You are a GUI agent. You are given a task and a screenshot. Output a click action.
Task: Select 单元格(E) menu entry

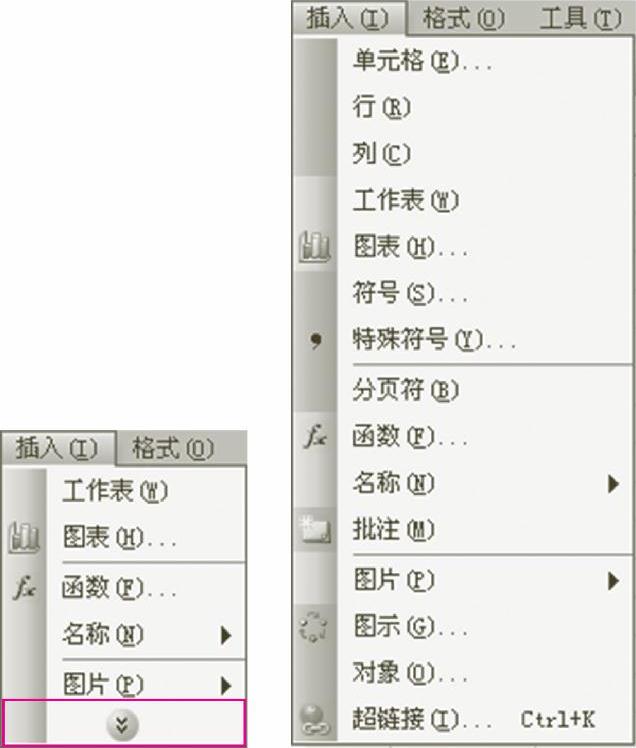[486, 61]
